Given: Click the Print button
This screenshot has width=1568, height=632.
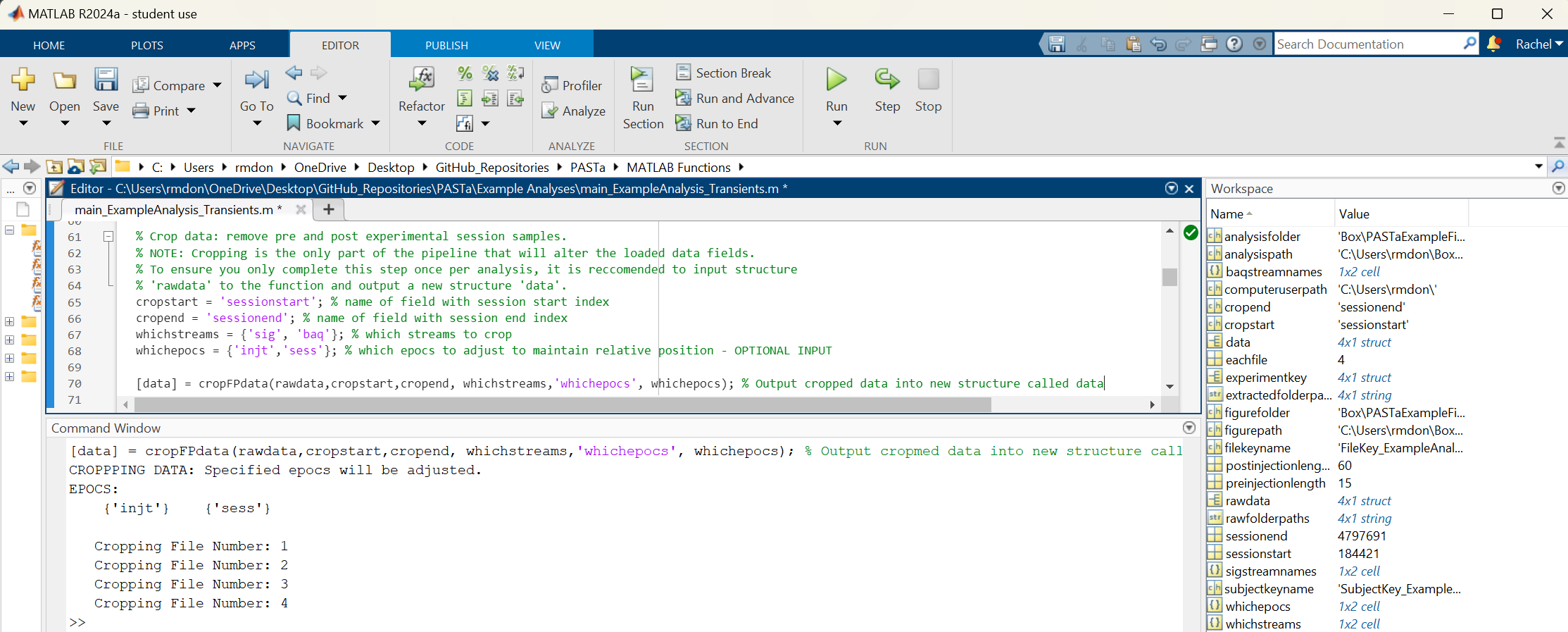Looking at the screenshot, I should [x=156, y=111].
